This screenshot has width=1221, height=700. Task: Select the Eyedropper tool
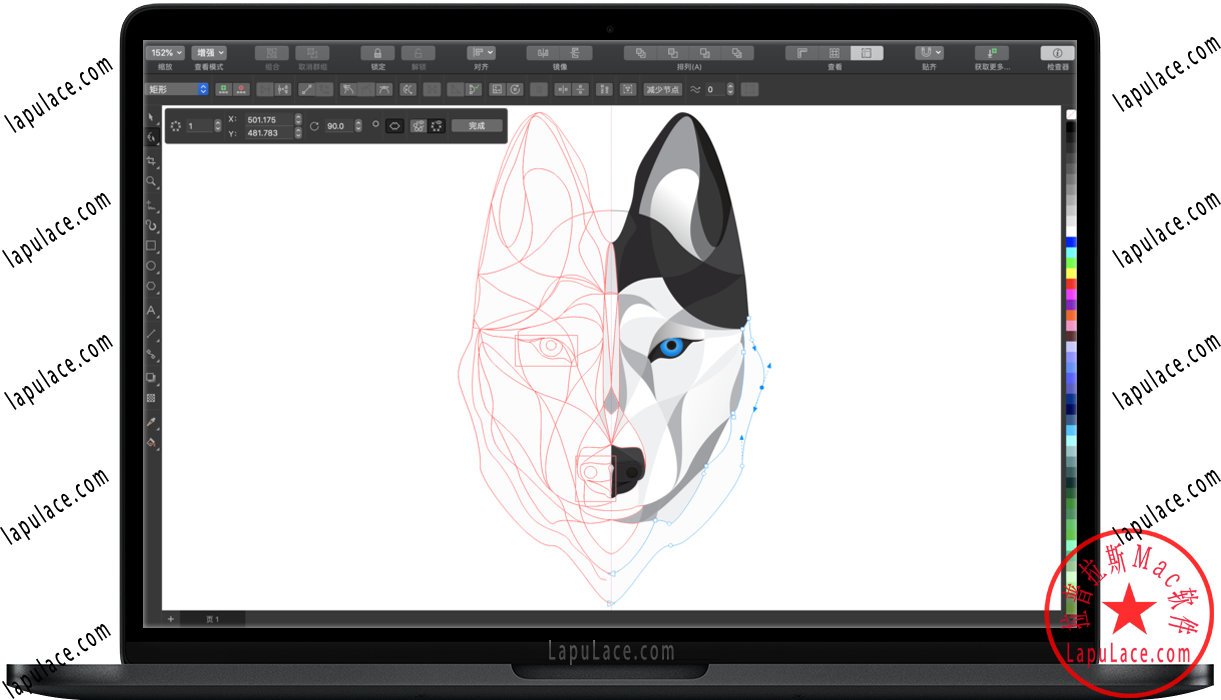151,422
